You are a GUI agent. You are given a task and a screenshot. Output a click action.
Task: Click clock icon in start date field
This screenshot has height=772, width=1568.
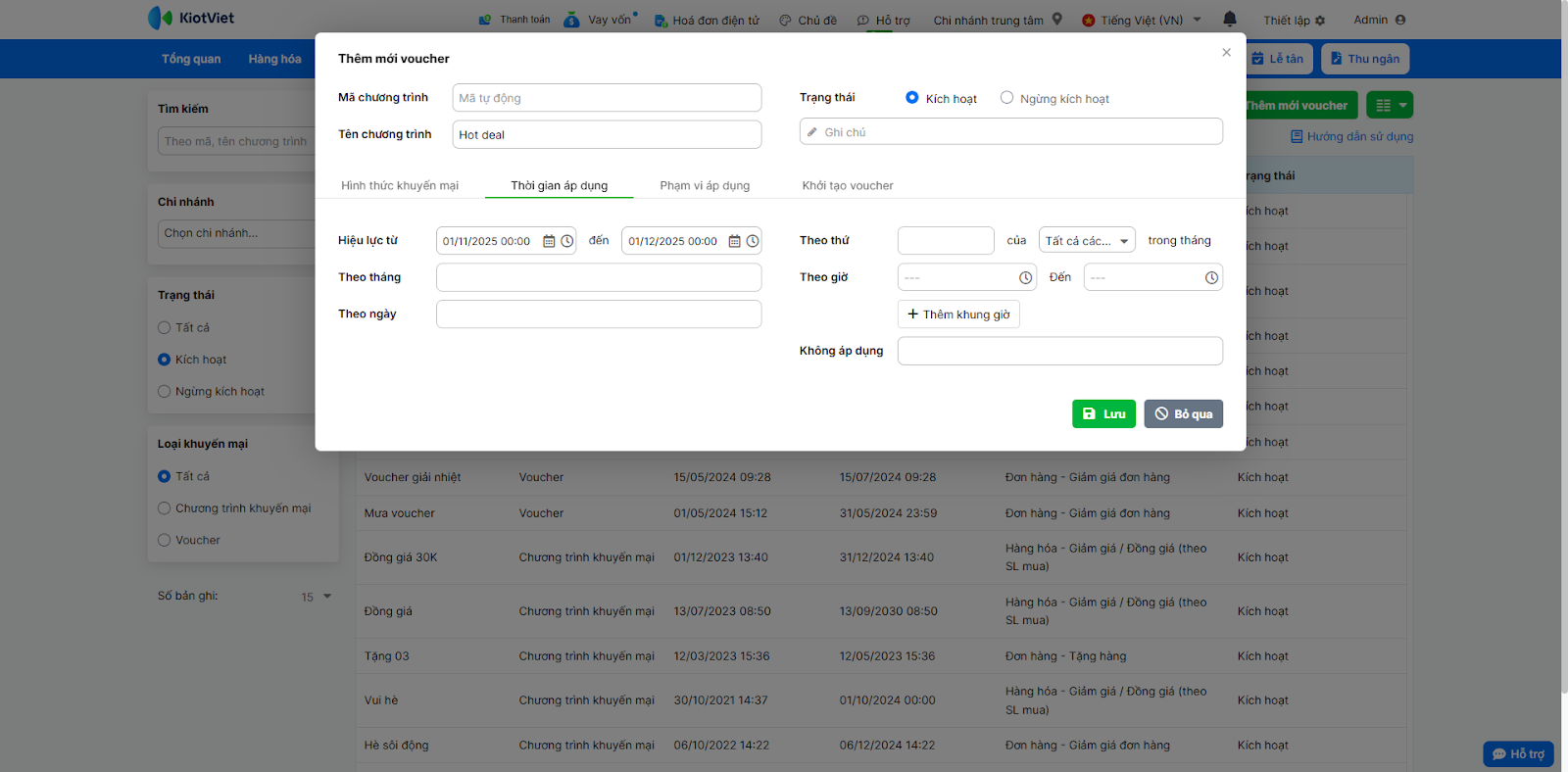pos(566,241)
